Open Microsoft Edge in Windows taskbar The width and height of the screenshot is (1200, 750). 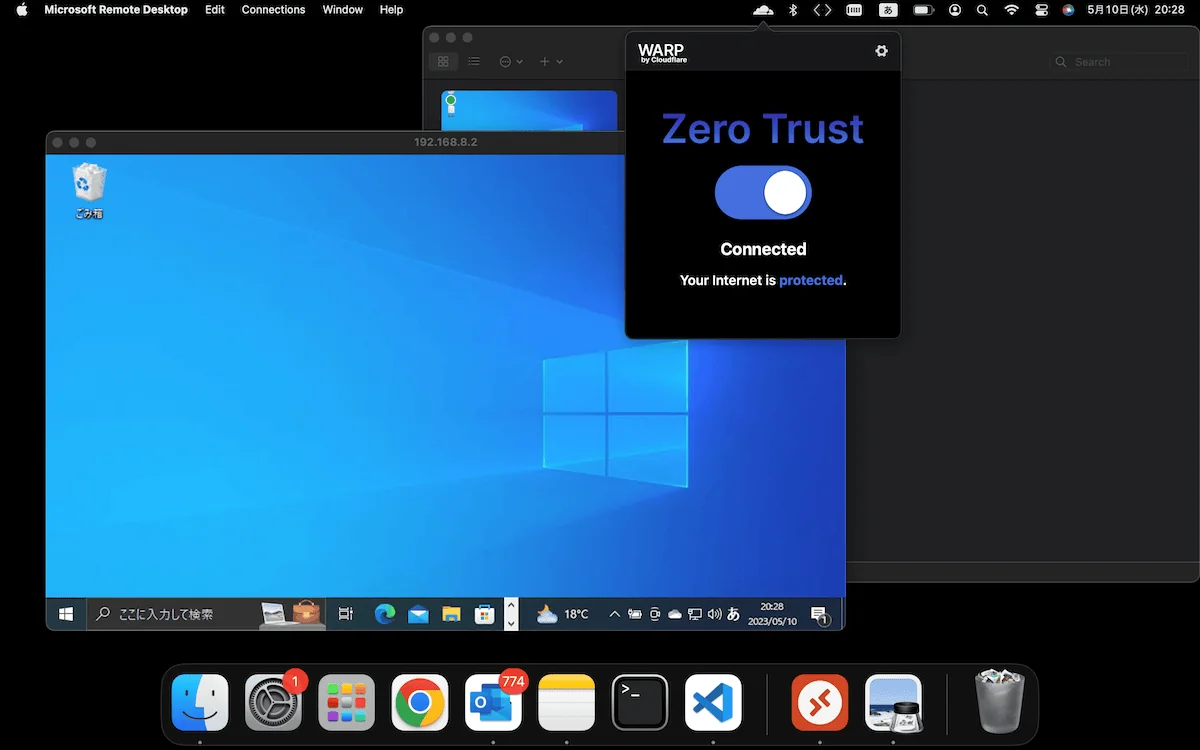pyautogui.click(x=385, y=614)
